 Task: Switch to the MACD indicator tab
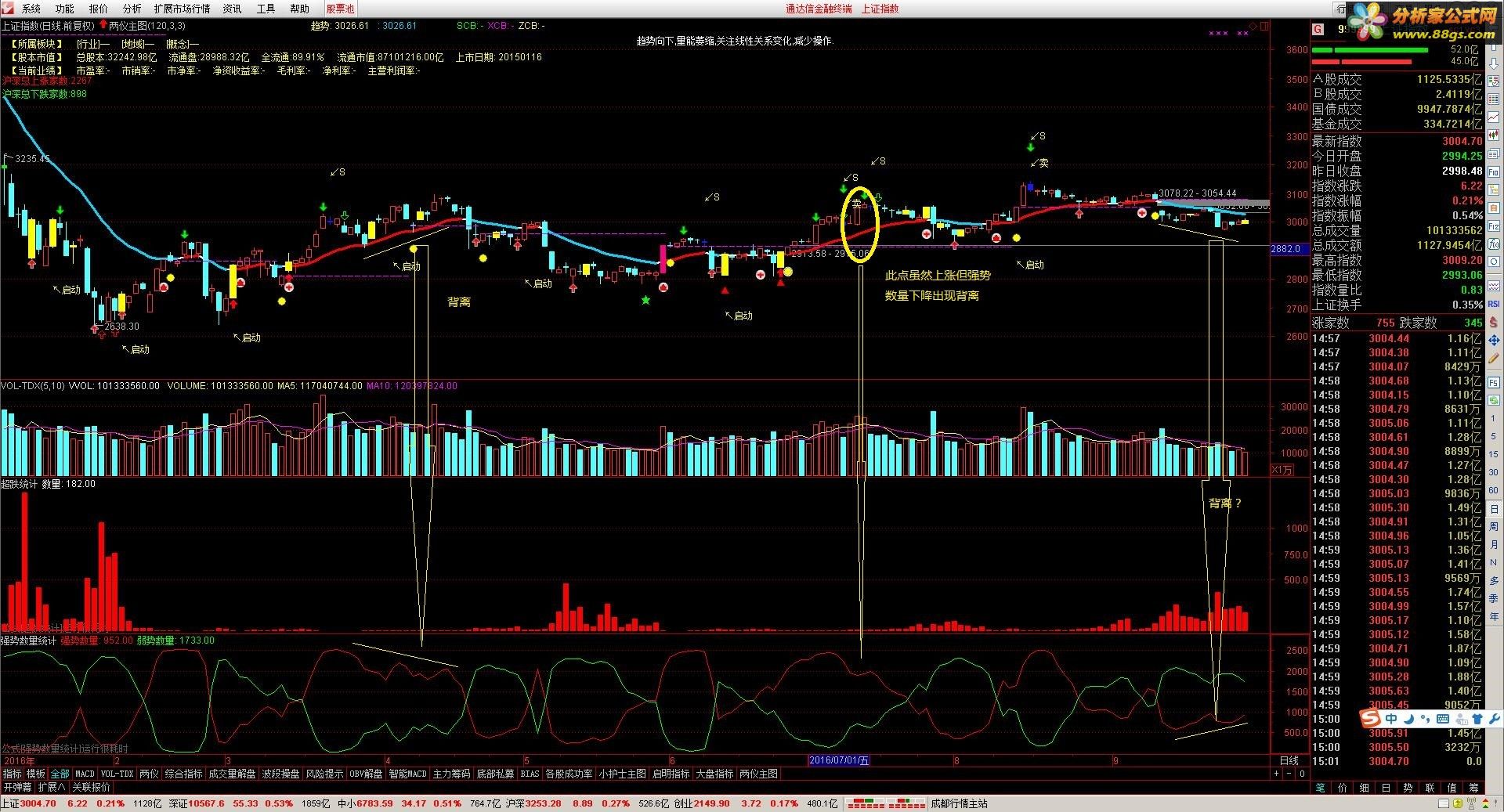[85, 774]
